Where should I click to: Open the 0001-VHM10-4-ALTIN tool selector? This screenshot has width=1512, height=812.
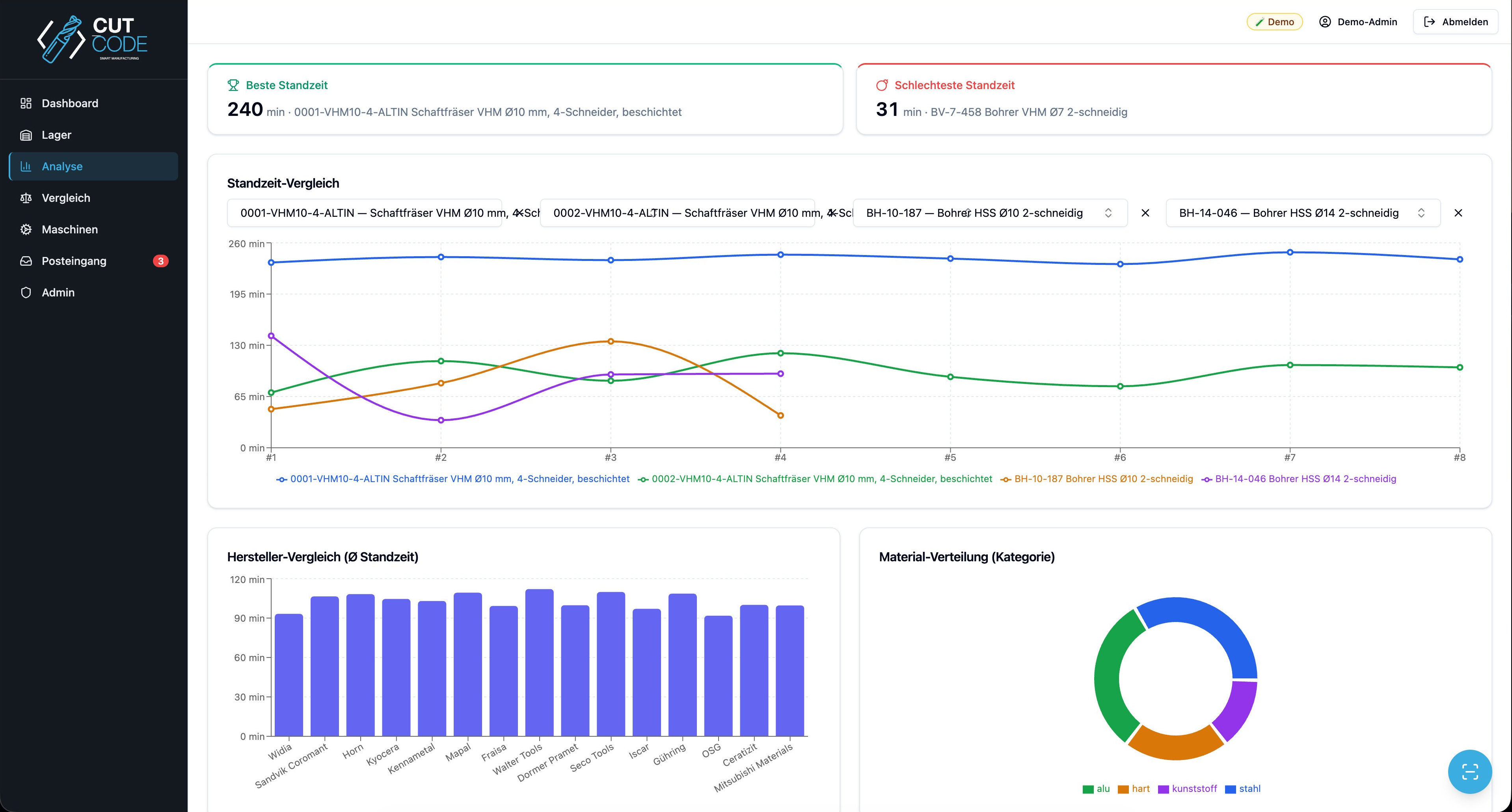tap(365, 213)
